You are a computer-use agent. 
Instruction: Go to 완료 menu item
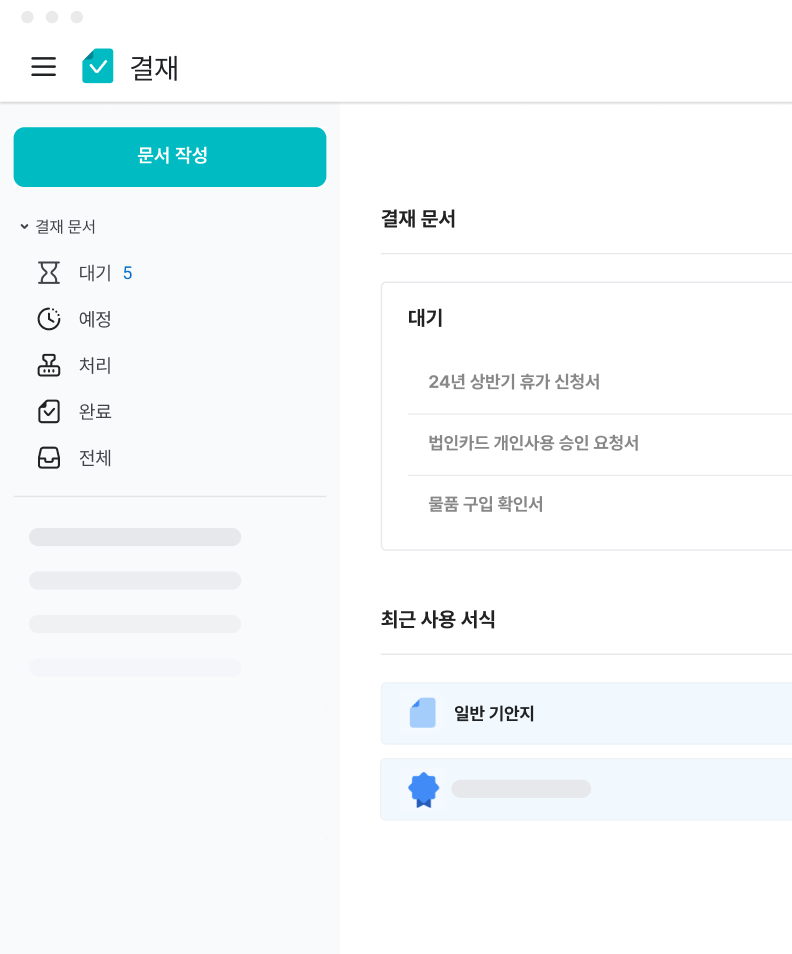tap(95, 411)
